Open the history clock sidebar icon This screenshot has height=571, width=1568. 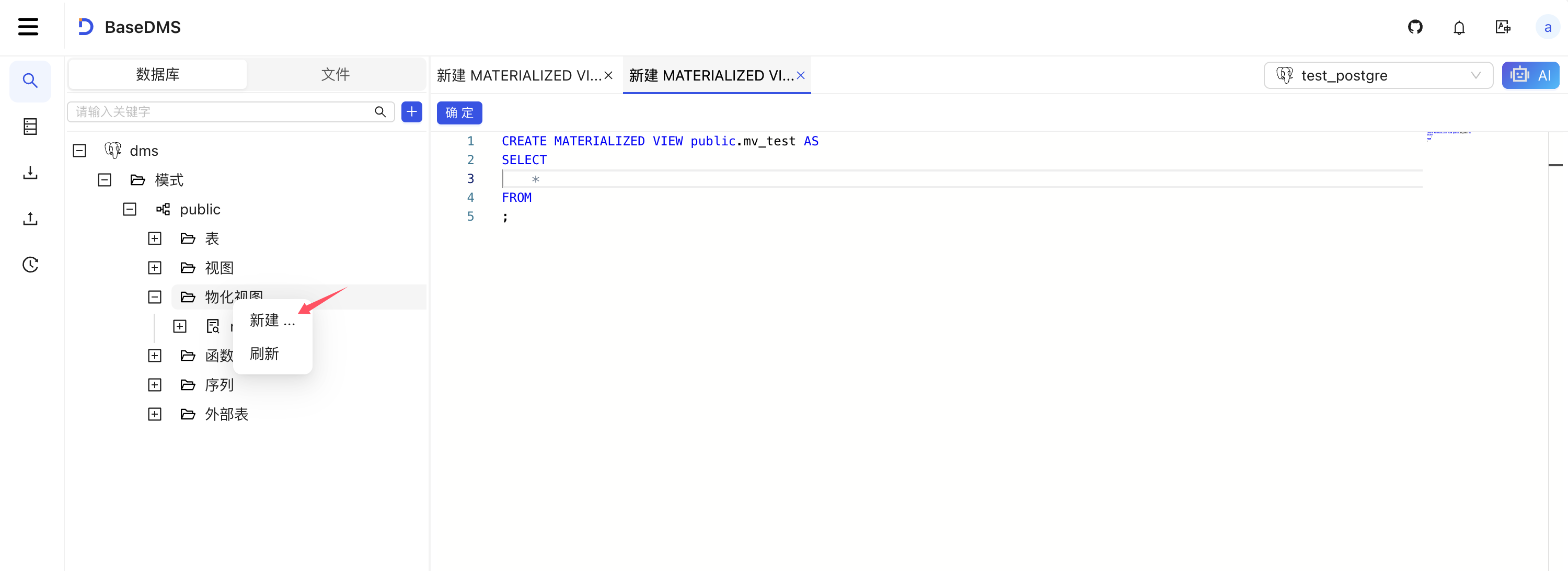[30, 264]
